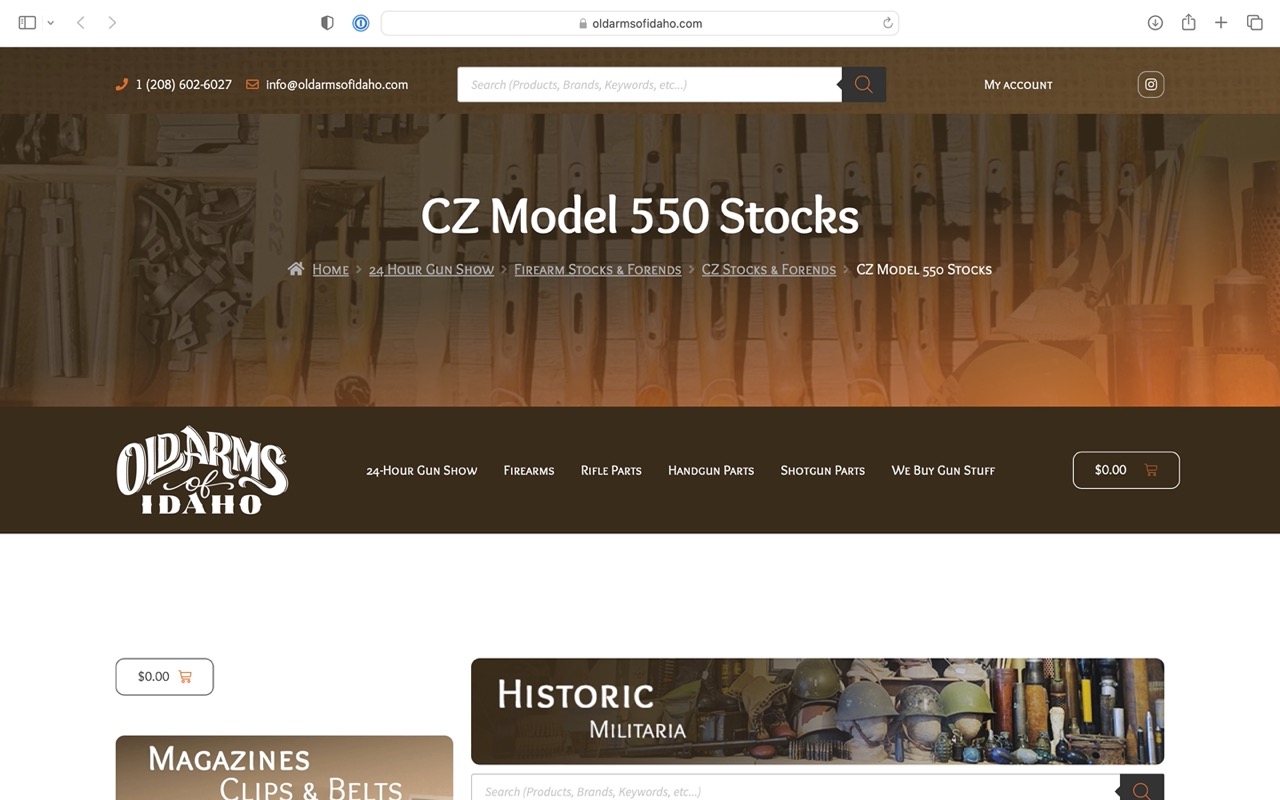Open Safari downloads icon
Image resolution: width=1280 pixels, height=800 pixels.
tap(1155, 22)
